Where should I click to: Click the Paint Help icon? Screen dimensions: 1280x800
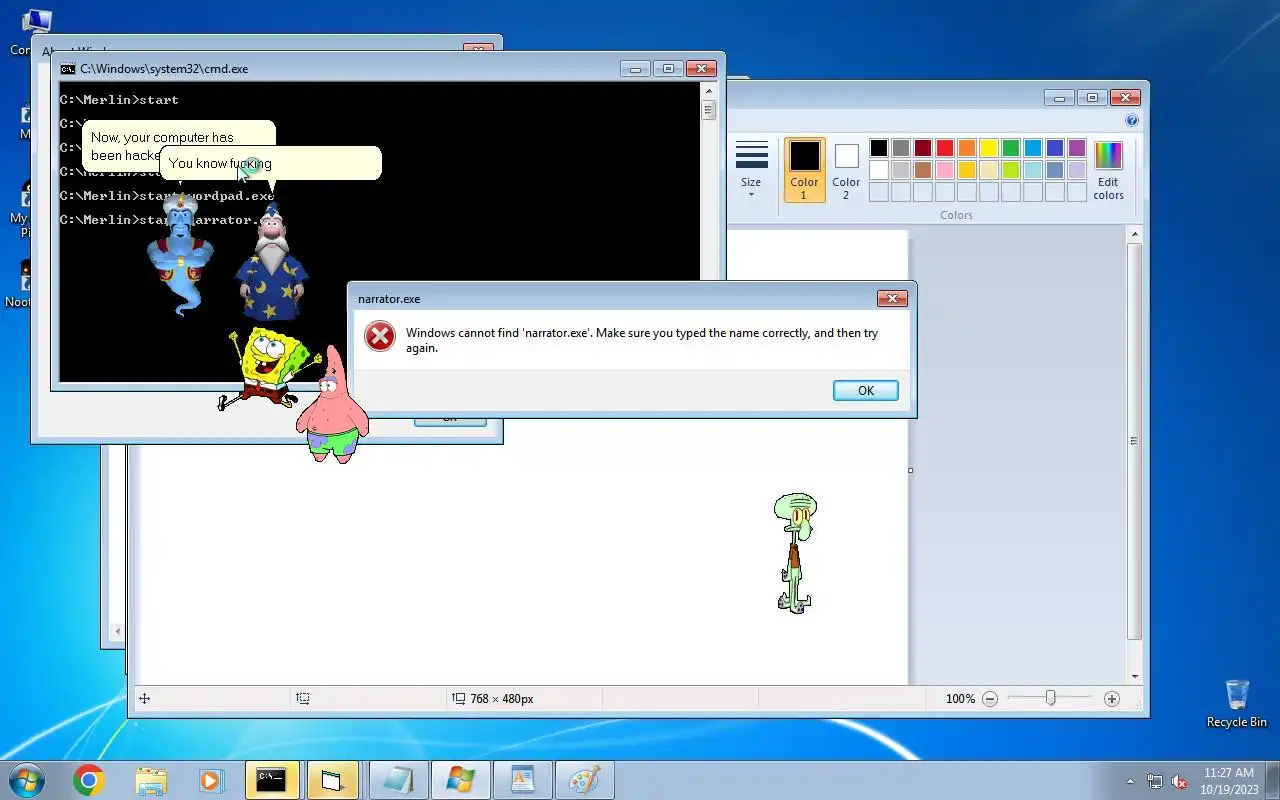pos(1132,120)
